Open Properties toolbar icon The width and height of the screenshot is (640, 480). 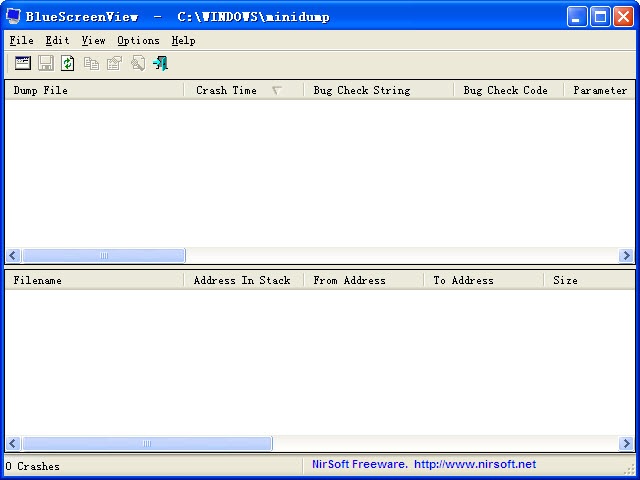tap(114, 63)
